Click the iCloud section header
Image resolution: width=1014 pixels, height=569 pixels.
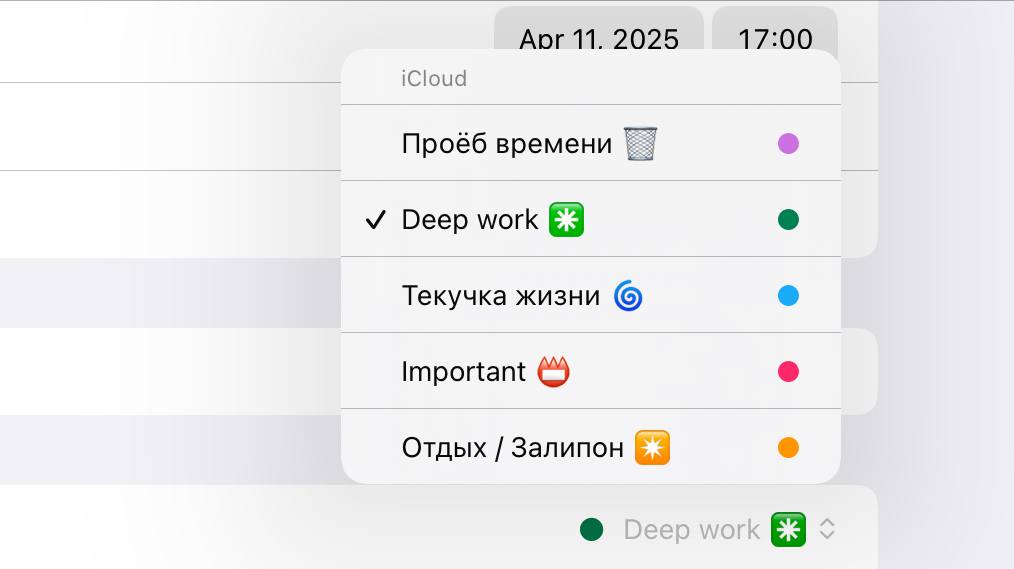coord(434,78)
